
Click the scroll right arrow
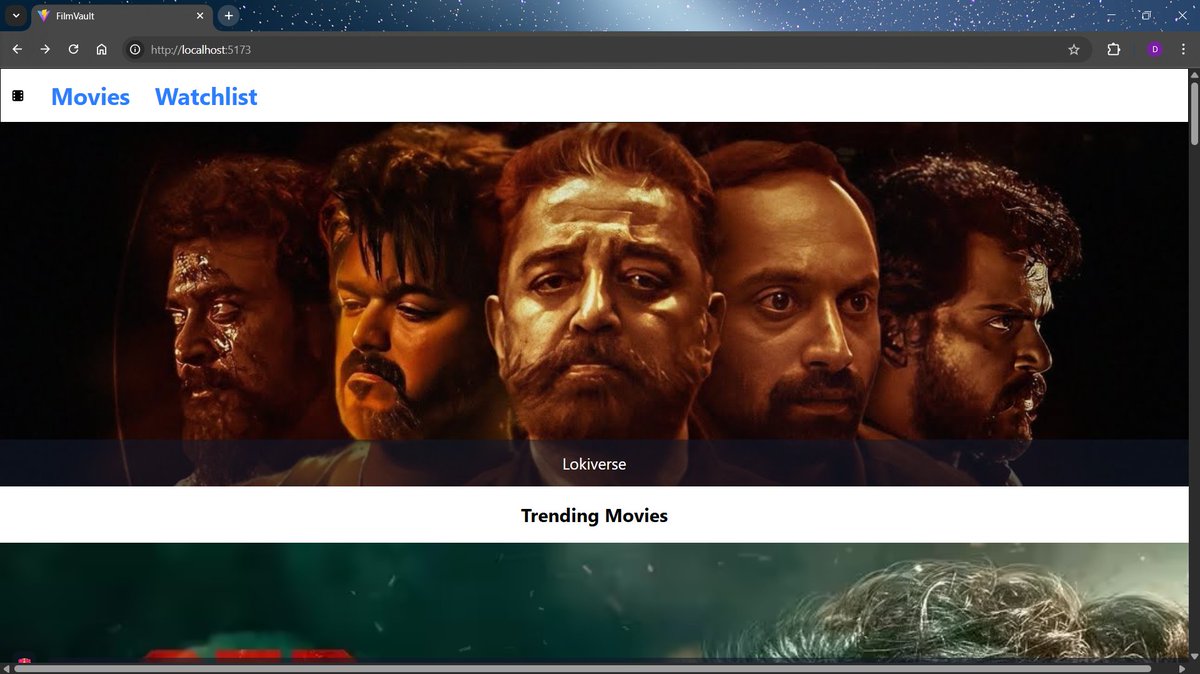pyautogui.click(x=1182, y=668)
